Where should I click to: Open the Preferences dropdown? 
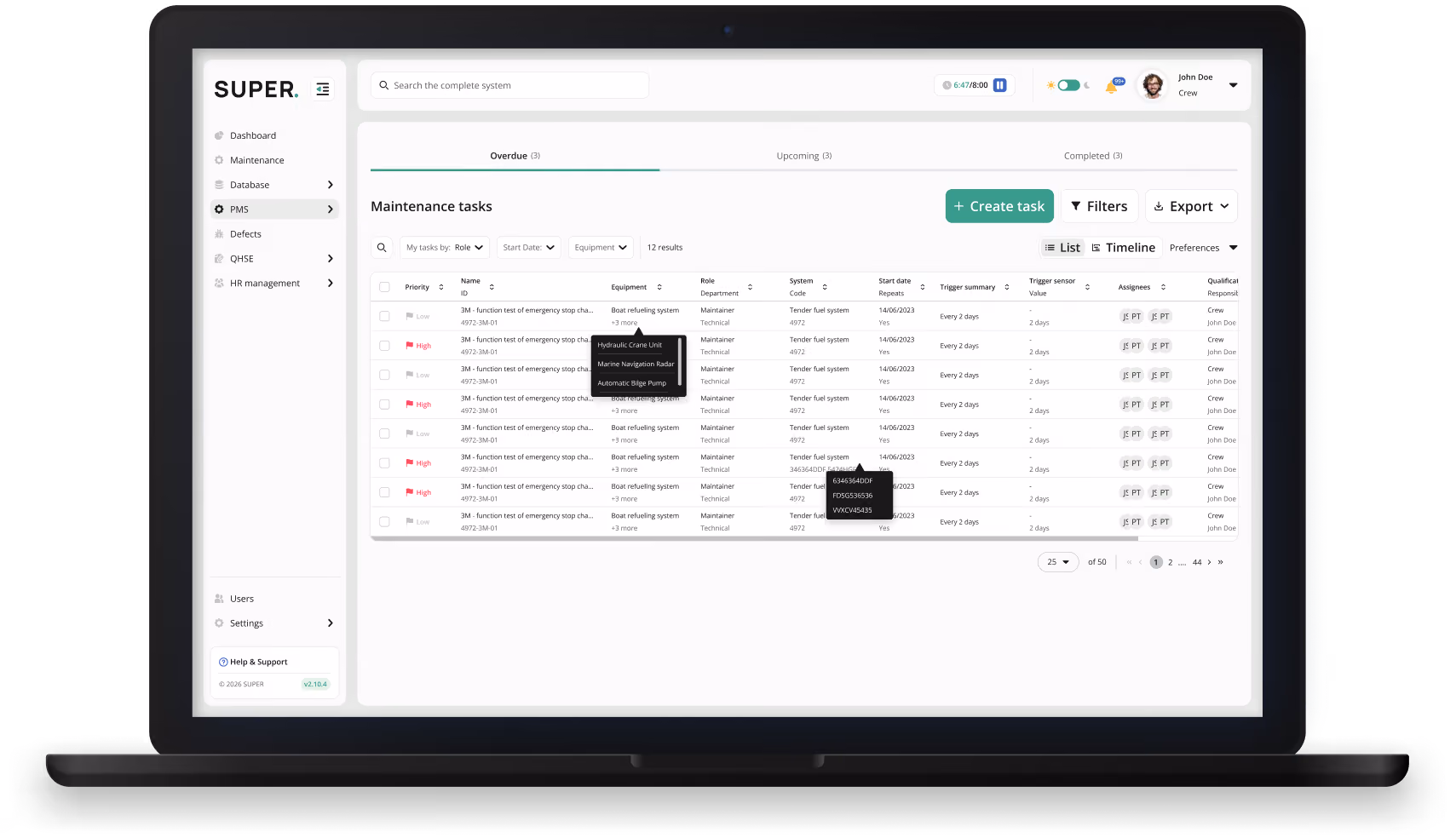click(x=1203, y=248)
